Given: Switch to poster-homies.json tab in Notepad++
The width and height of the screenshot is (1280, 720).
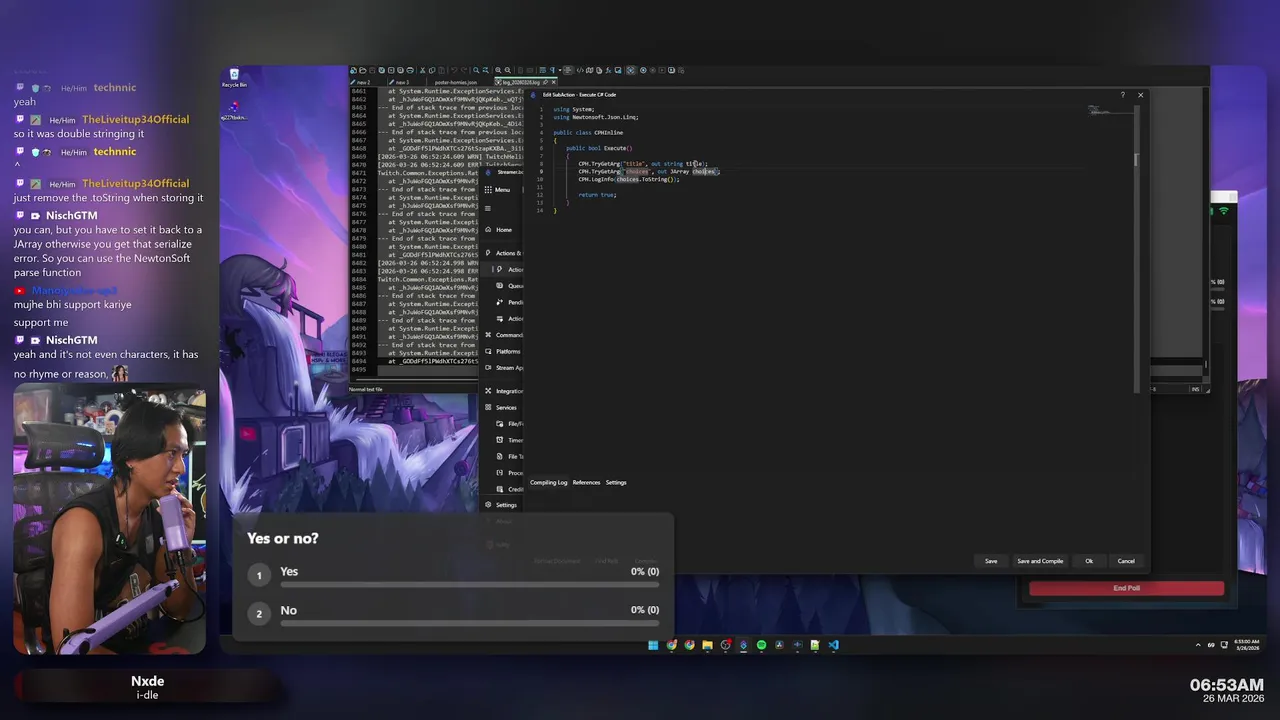Looking at the screenshot, I should pos(456,82).
